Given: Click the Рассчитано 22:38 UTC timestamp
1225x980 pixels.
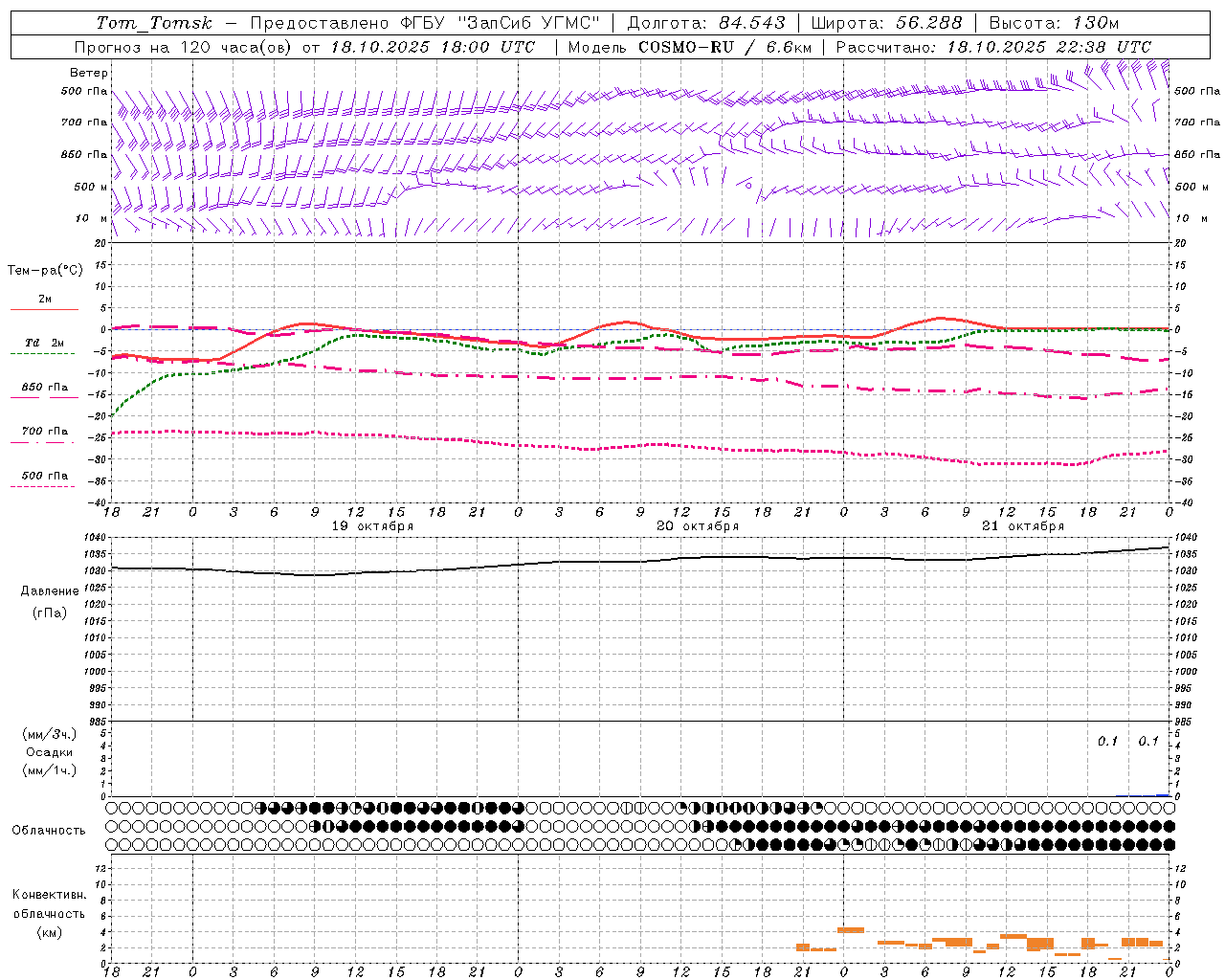Looking at the screenshot, I should click(993, 47).
